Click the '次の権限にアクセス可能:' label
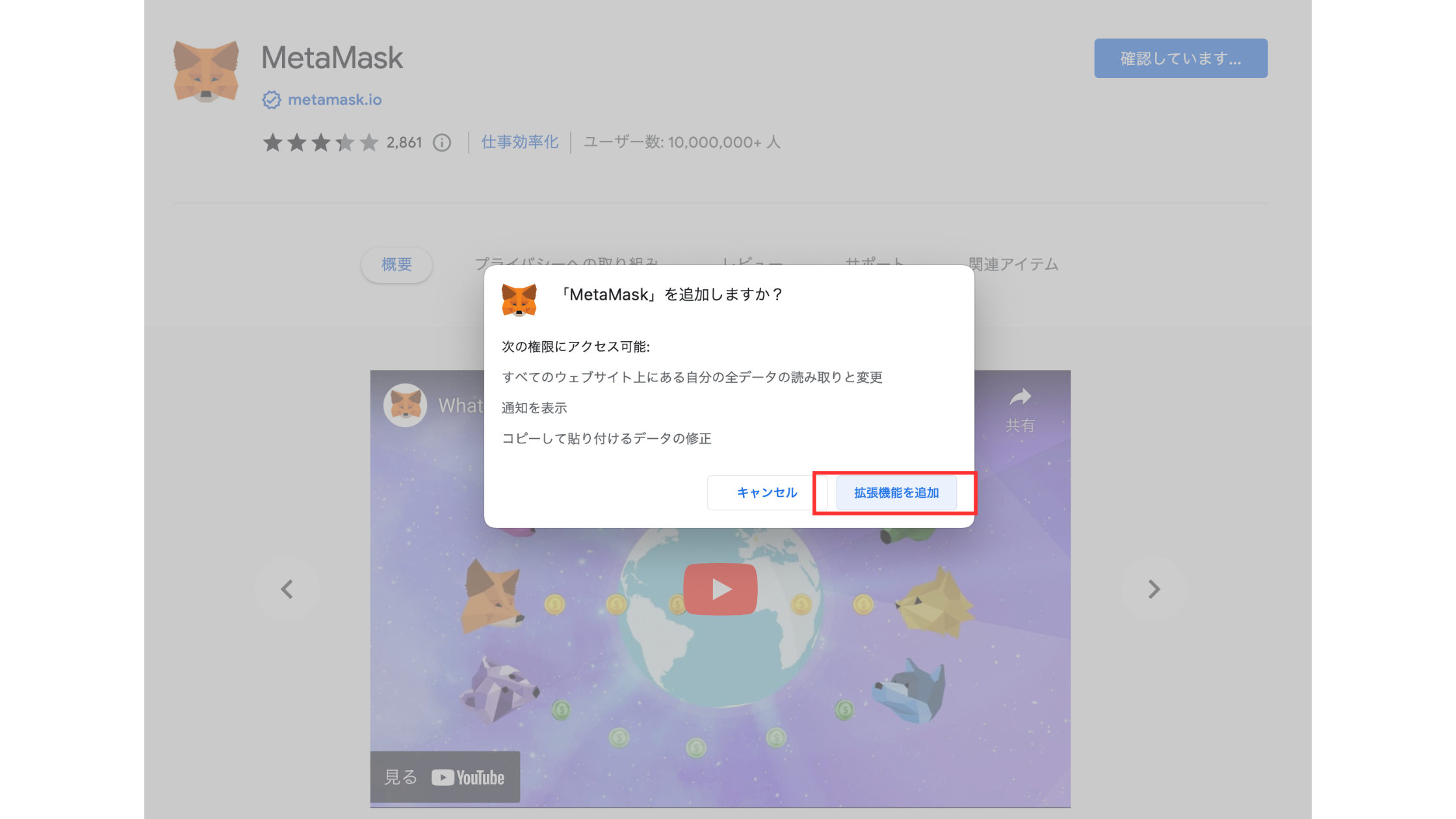1456x819 pixels. click(x=576, y=346)
